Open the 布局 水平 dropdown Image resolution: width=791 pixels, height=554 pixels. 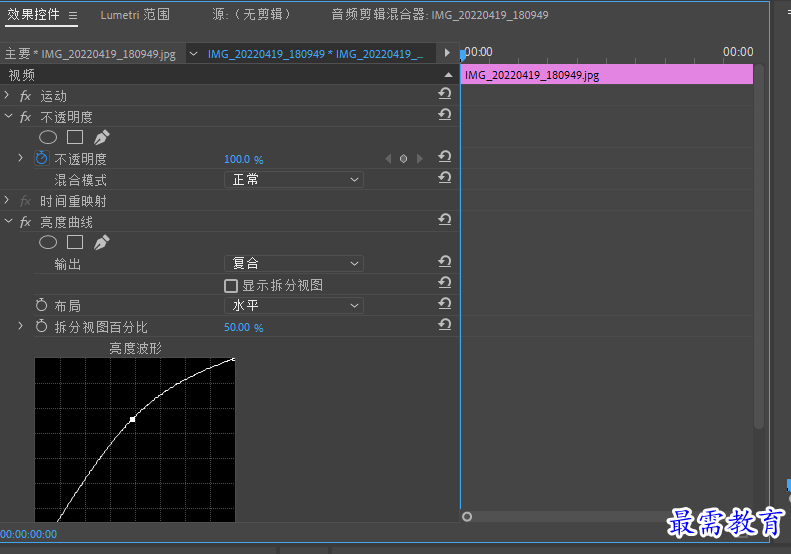pos(294,305)
